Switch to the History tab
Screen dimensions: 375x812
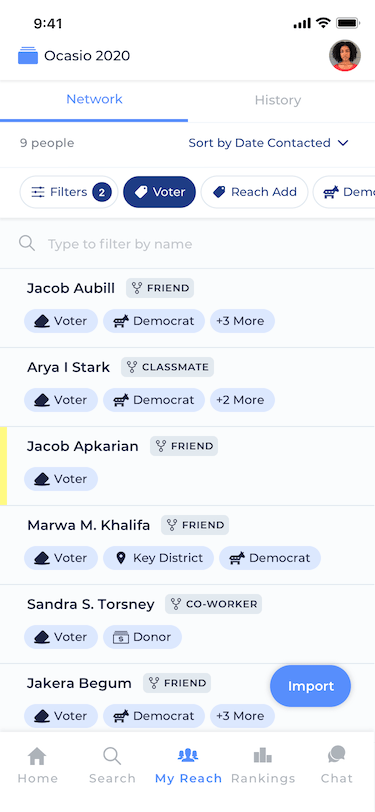278,100
